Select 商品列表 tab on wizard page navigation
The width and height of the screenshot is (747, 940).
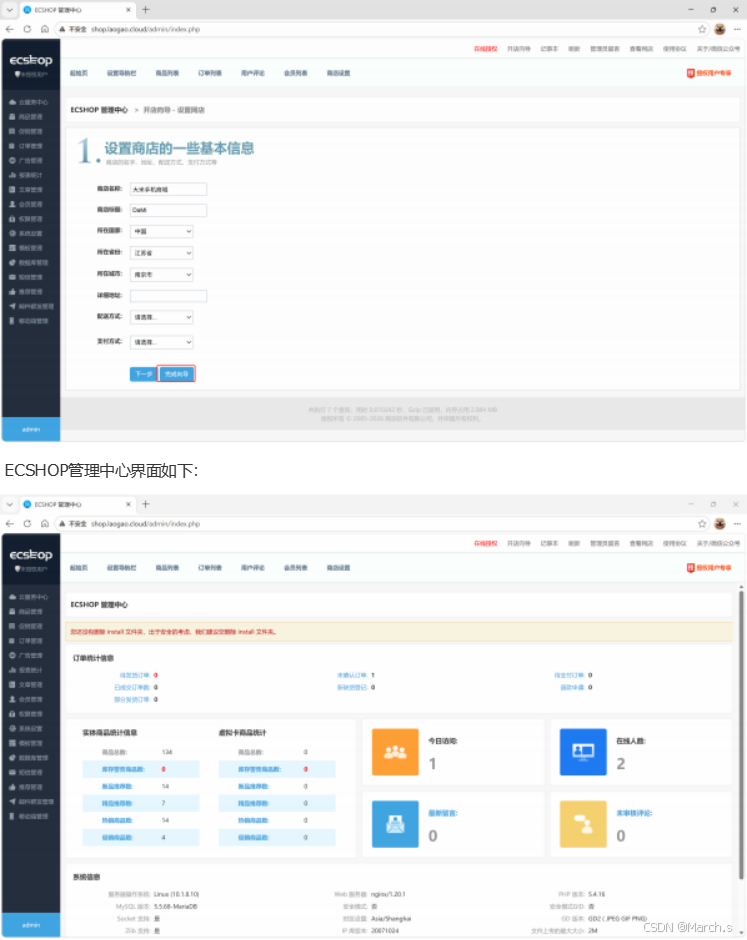[167, 73]
